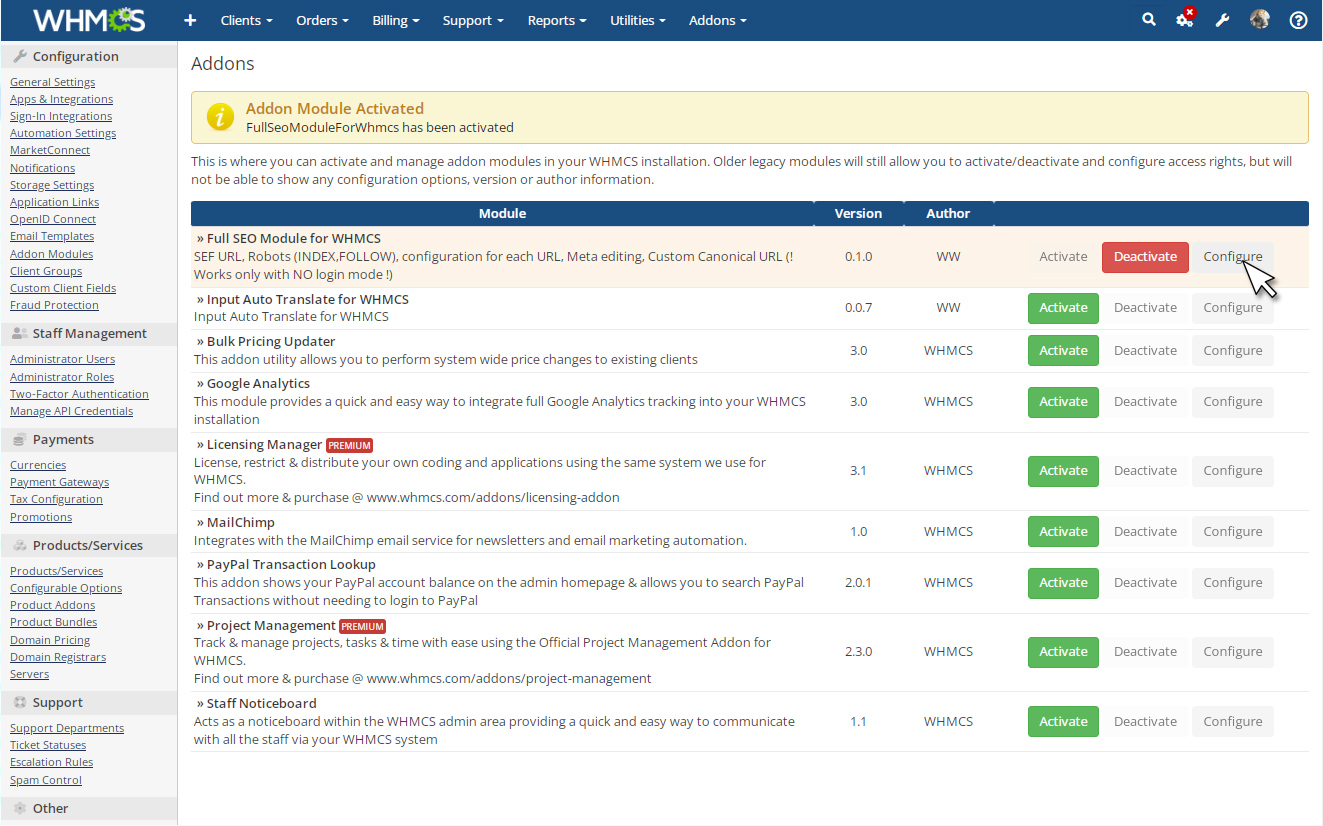
Task: Open Custom Client Fields link
Action: (63, 288)
